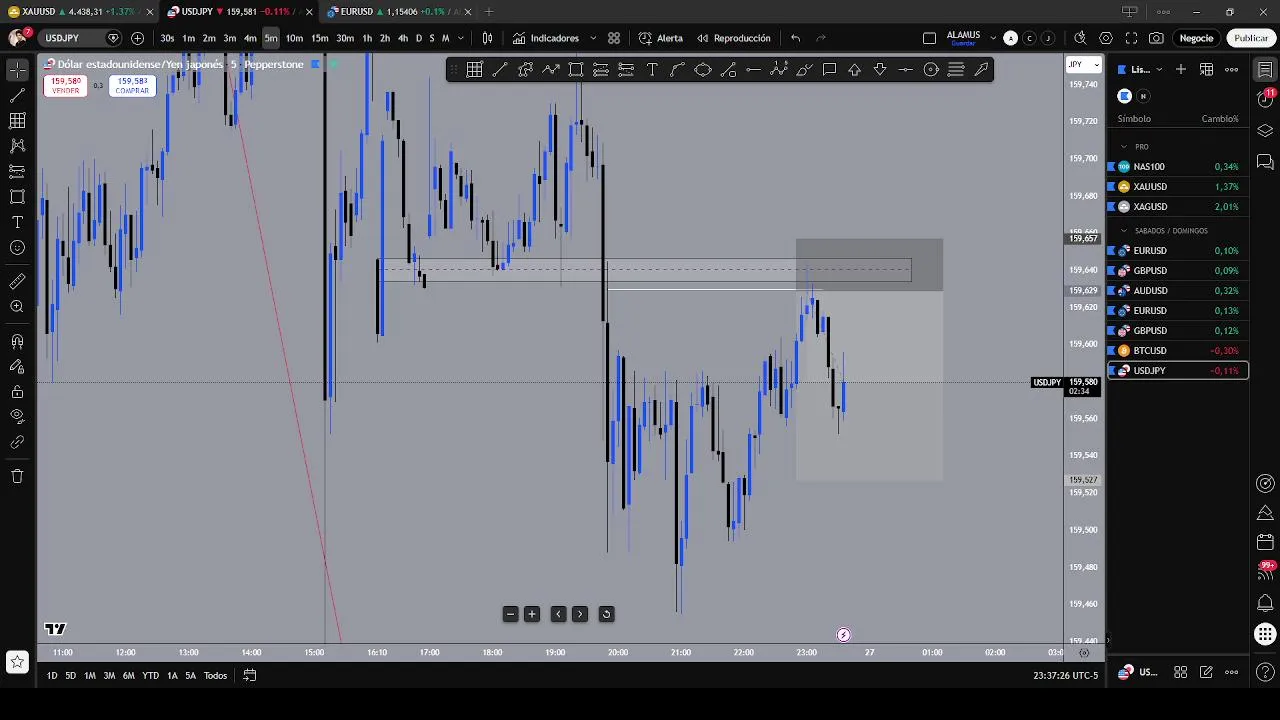This screenshot has width=1280, height=720.
Task: Select the trend line tool in left sidebar
Action: [17, 96]
